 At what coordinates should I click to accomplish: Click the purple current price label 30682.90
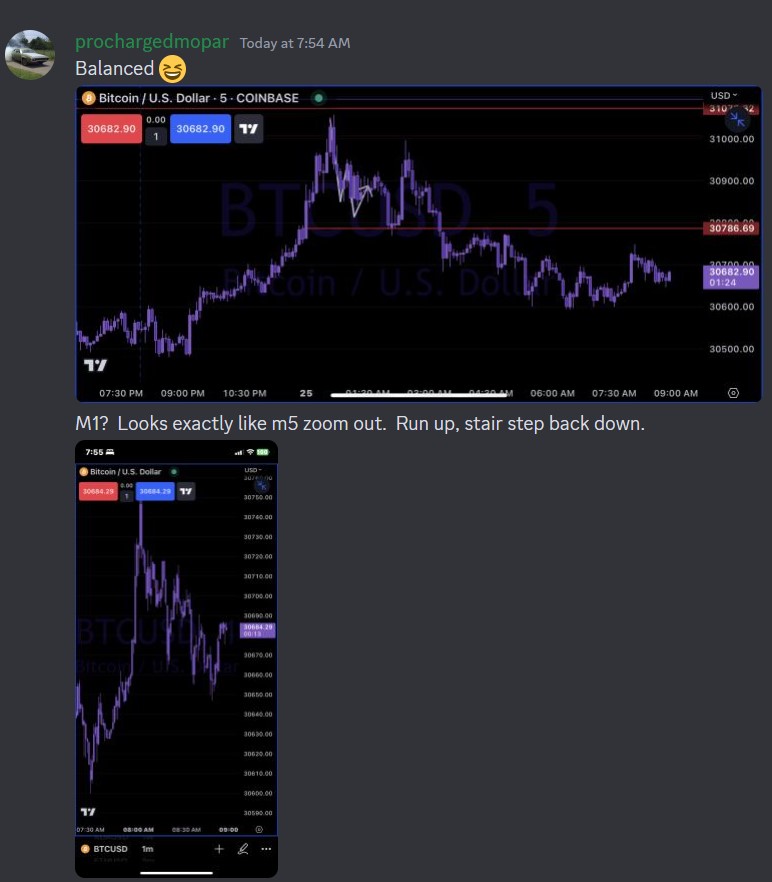coord(731,277)
